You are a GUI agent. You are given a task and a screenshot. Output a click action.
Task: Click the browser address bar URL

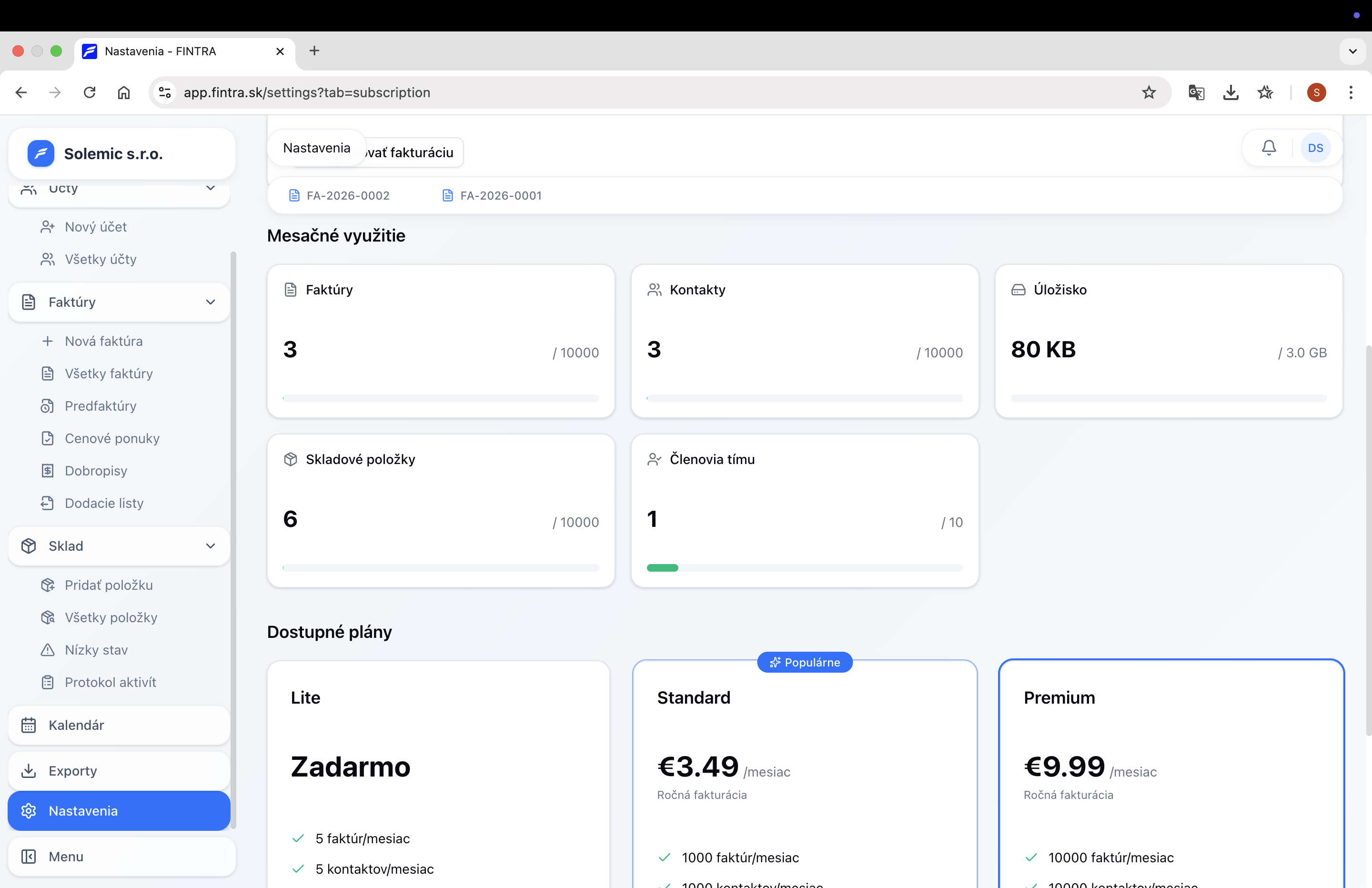307,92
